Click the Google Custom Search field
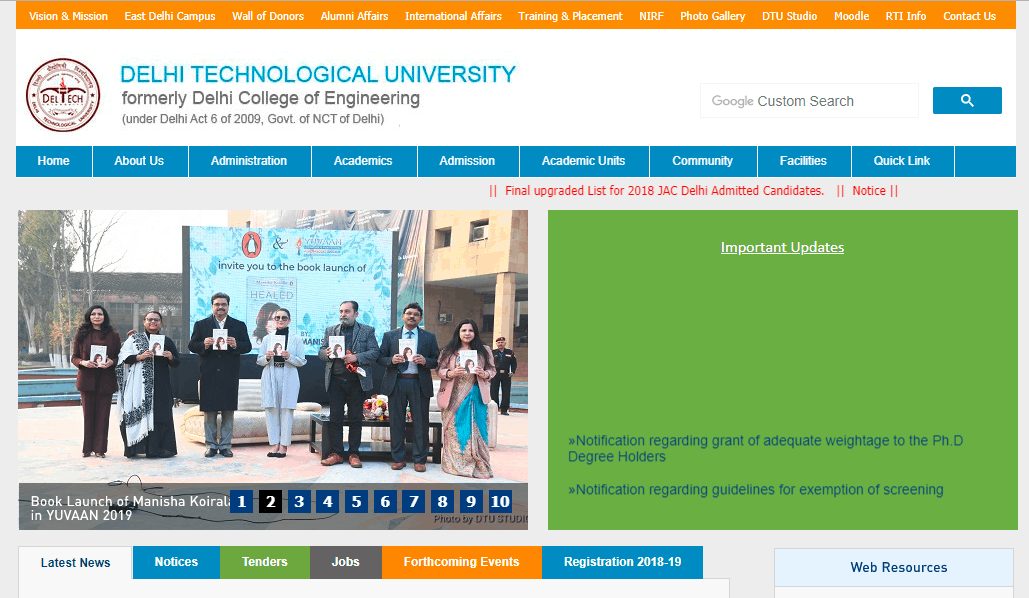Viewport: 1029px width, 598px height. (808, 101)
